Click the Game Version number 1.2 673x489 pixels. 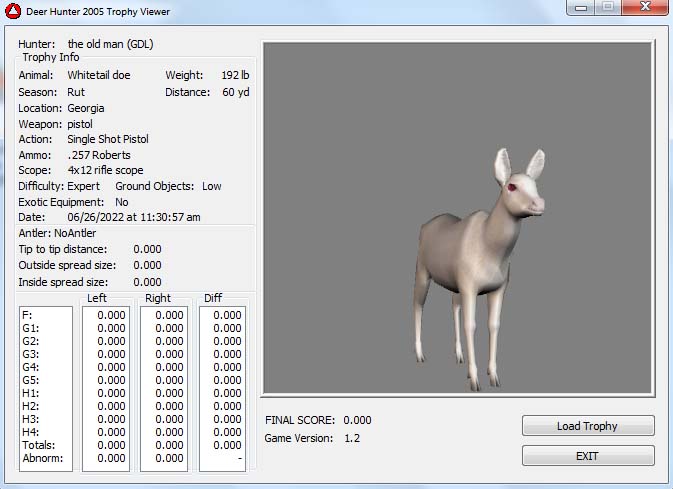pos(352,439)
